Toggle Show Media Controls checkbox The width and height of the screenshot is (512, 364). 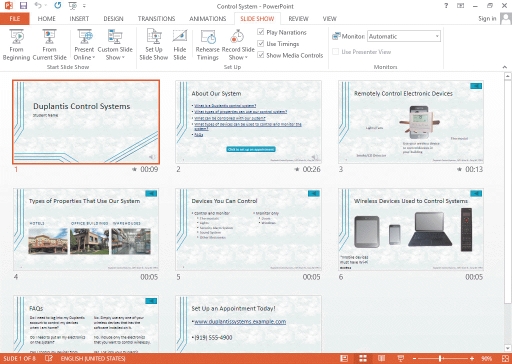(261, 55)
